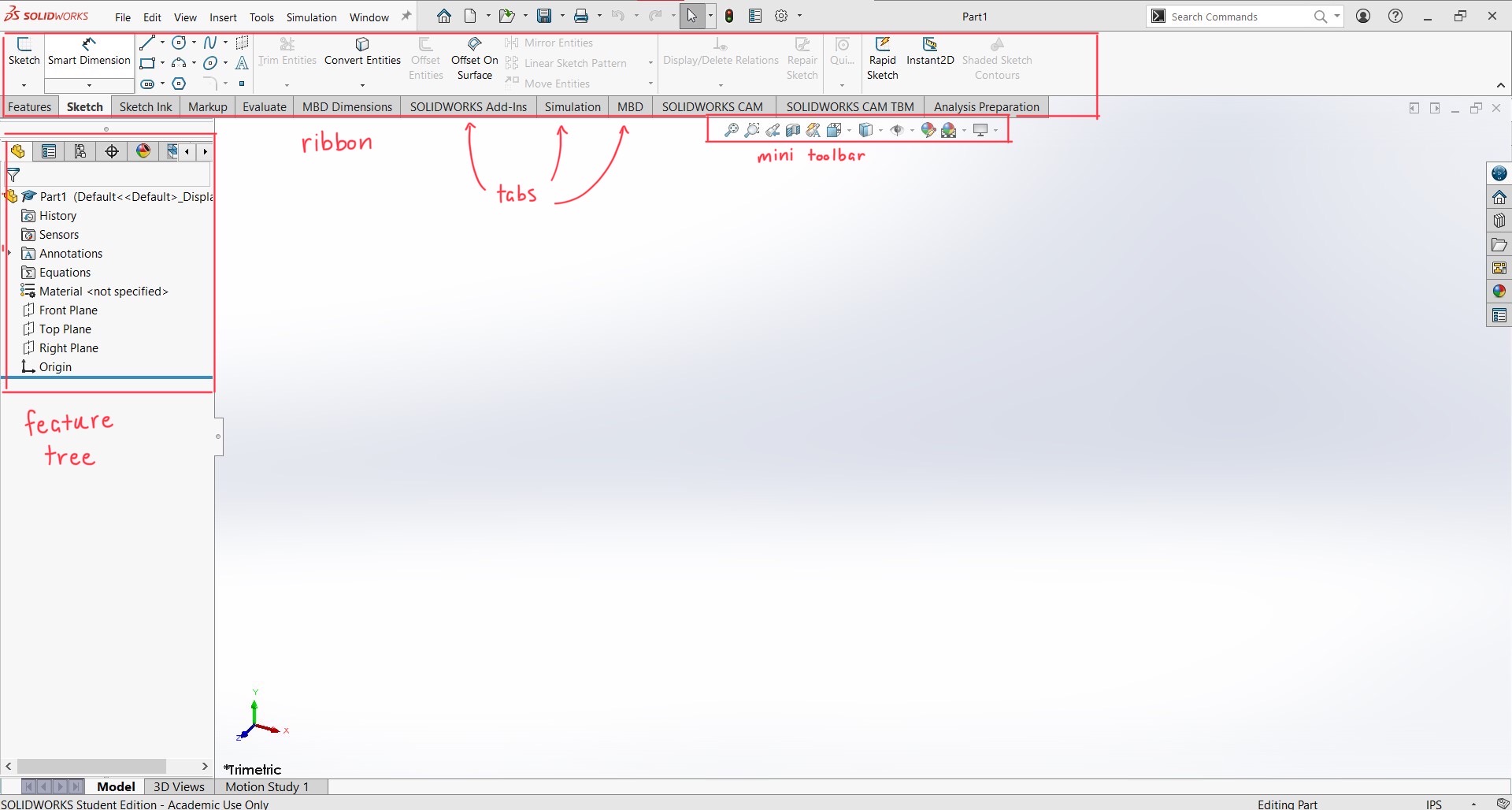Open the Section View tool
Screen dimensions: 1512x810
[x=793, y=130]
